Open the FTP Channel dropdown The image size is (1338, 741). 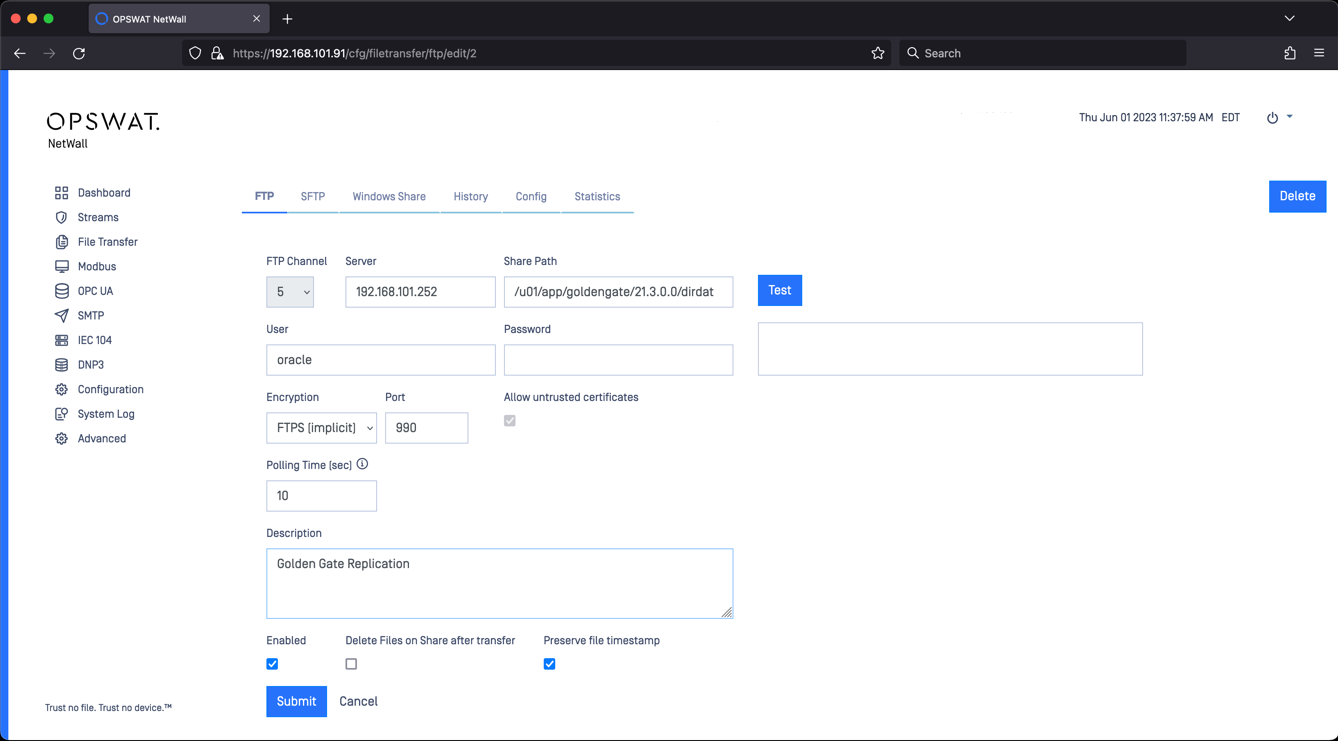pyautogui.click(x=290, y=292)
